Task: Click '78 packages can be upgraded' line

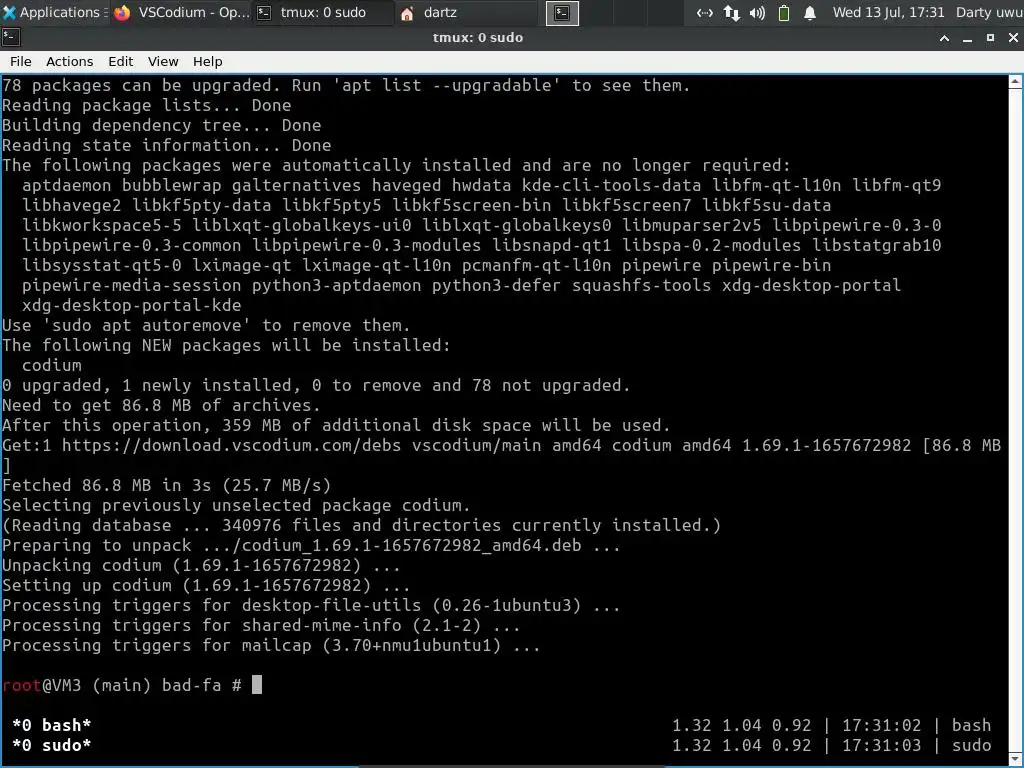Action: tap(346, 86)
